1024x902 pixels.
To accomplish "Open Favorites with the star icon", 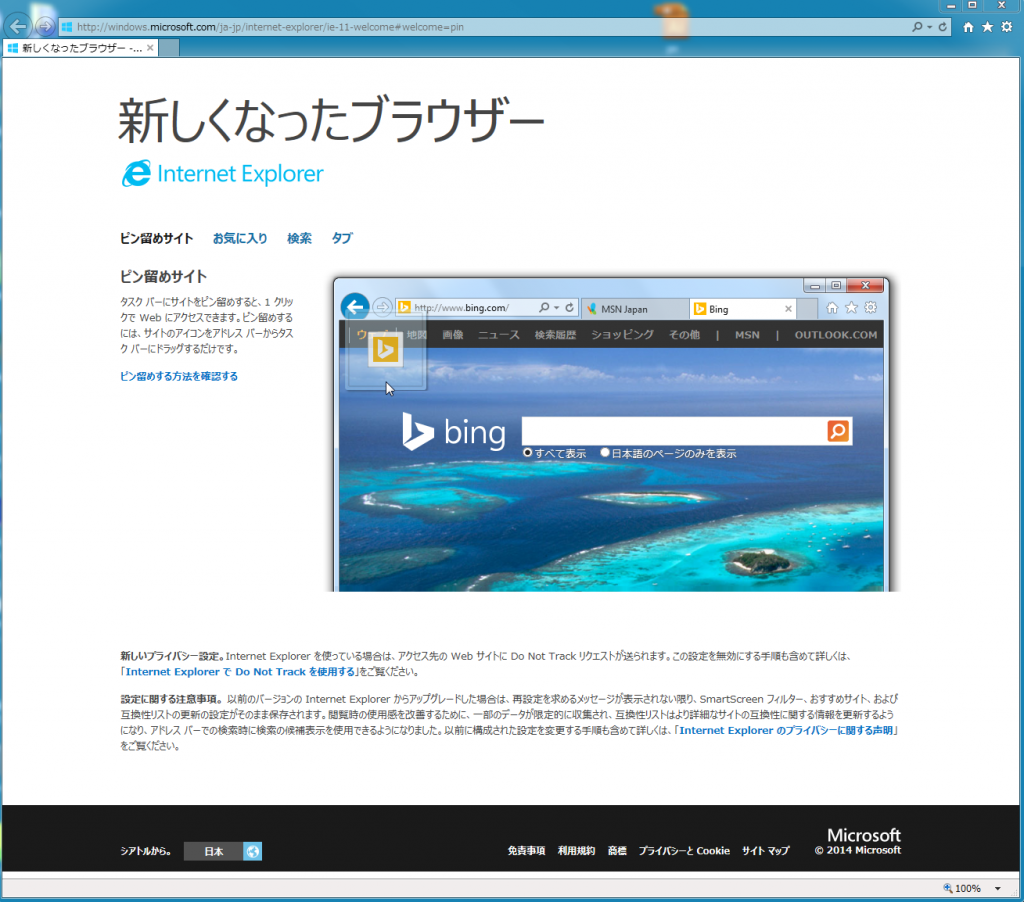I will point(987,27).
